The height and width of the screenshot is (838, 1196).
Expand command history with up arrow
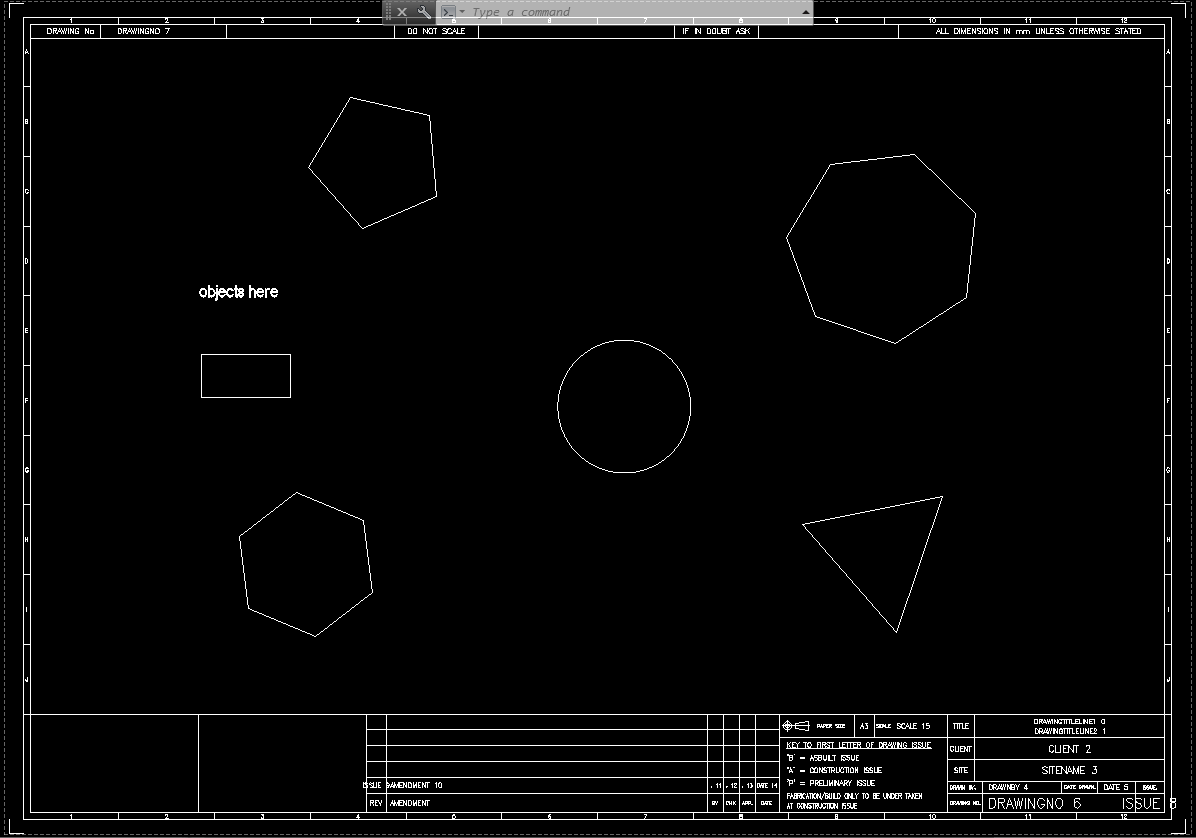pos(805,12)
